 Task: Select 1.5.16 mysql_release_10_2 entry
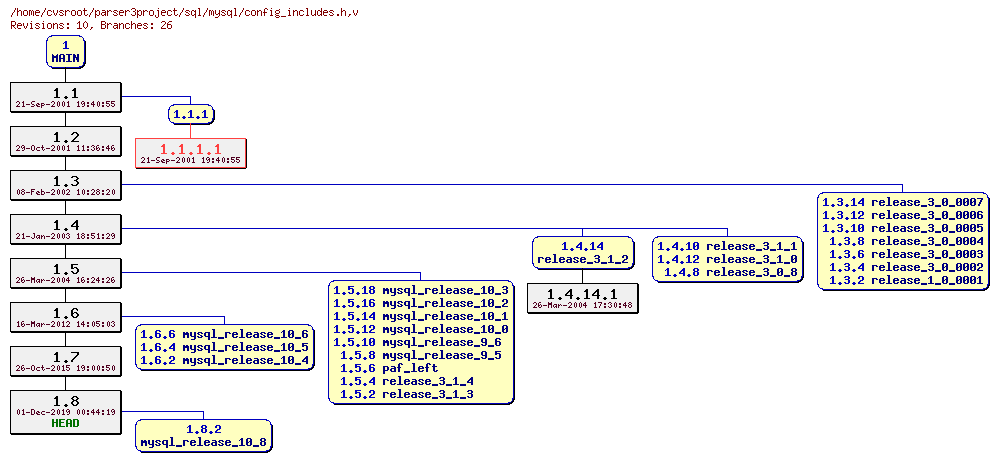tap(421, 303)
